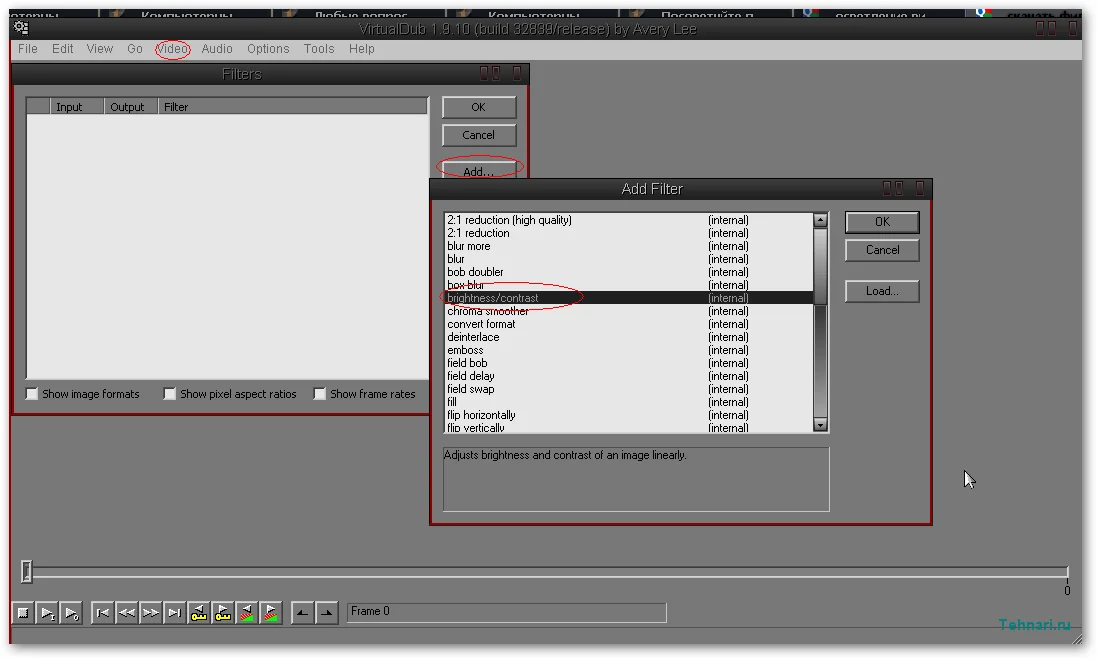Open the Tools menu
The image size is (1097, 659).
(319, 49)
